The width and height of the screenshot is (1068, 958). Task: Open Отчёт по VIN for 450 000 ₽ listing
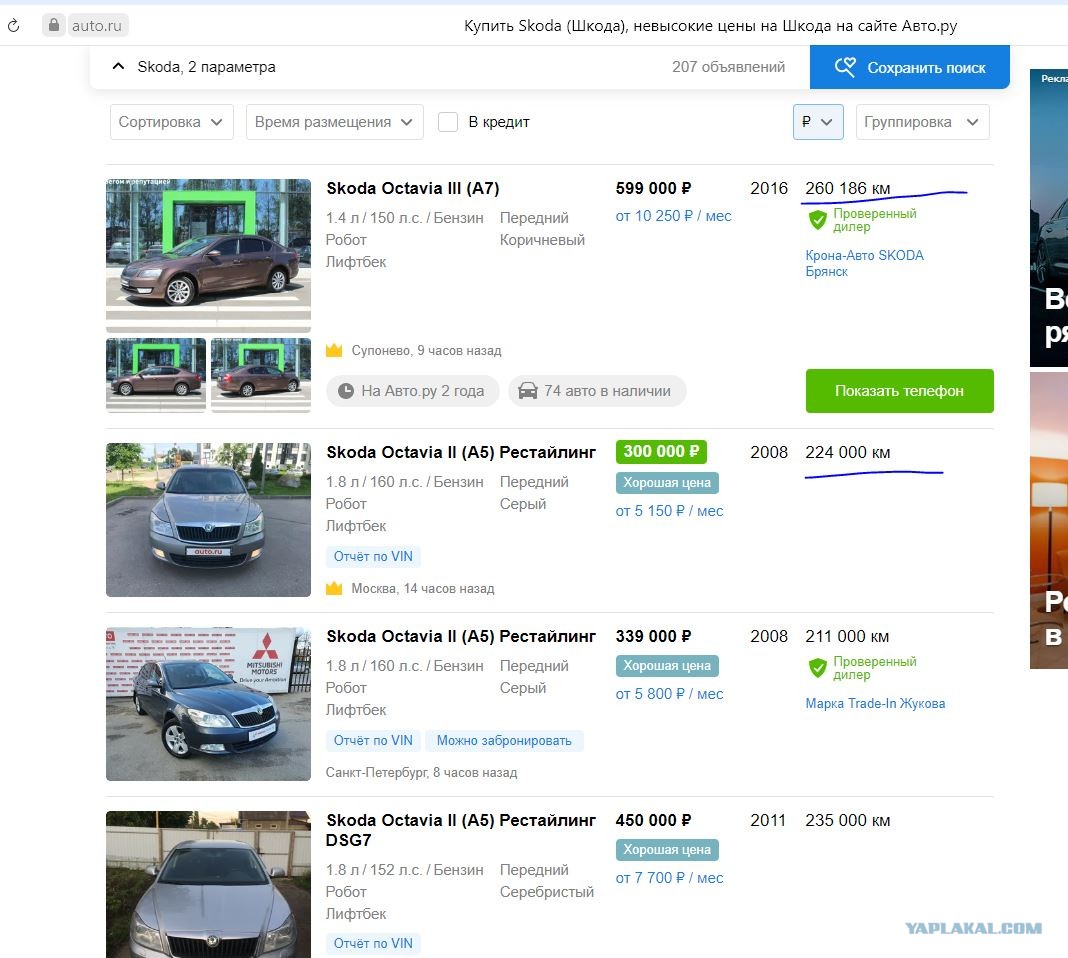click(x=373, y=943)
